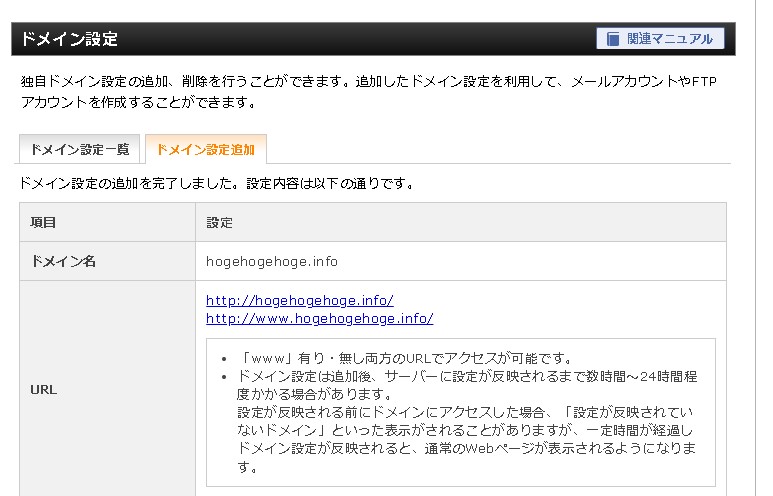
Task: Visit the http://www.hogehogehoge.info/ link
Action: click(319, 319)
